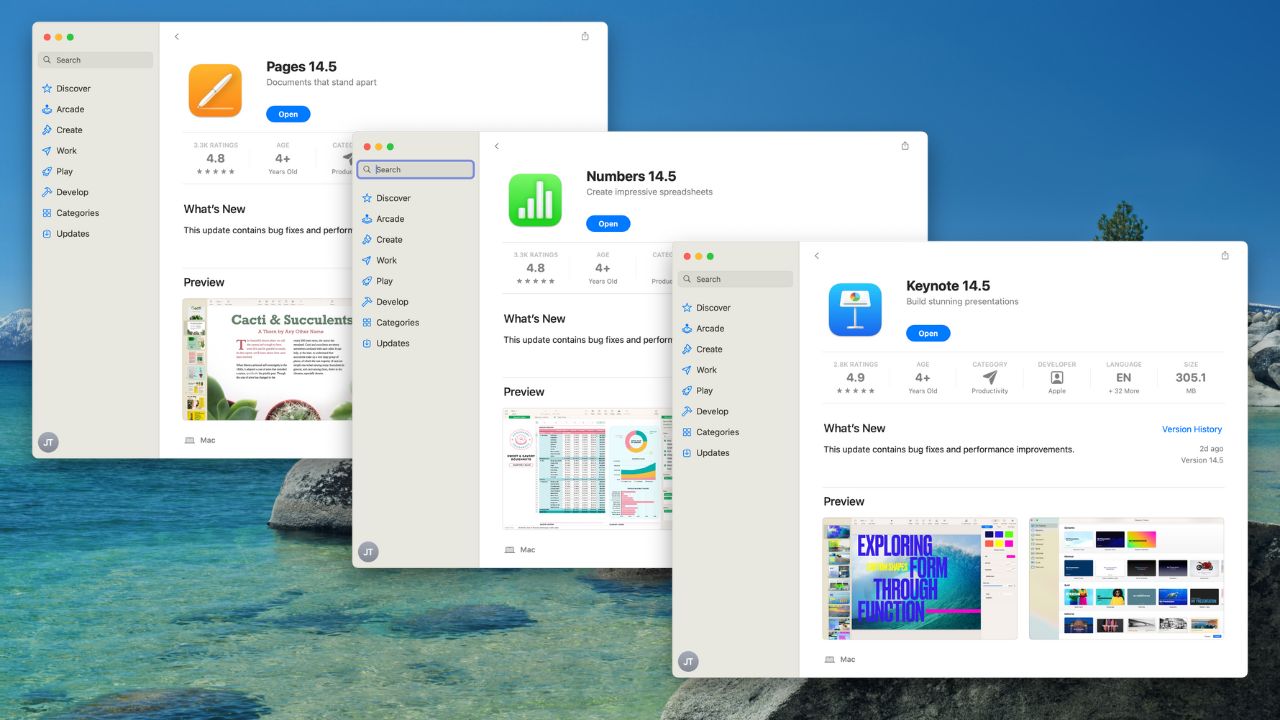Screen dimensions: 1280x720
Task: Click the share icon in the Keynote window
Action: pos(1225,255)
